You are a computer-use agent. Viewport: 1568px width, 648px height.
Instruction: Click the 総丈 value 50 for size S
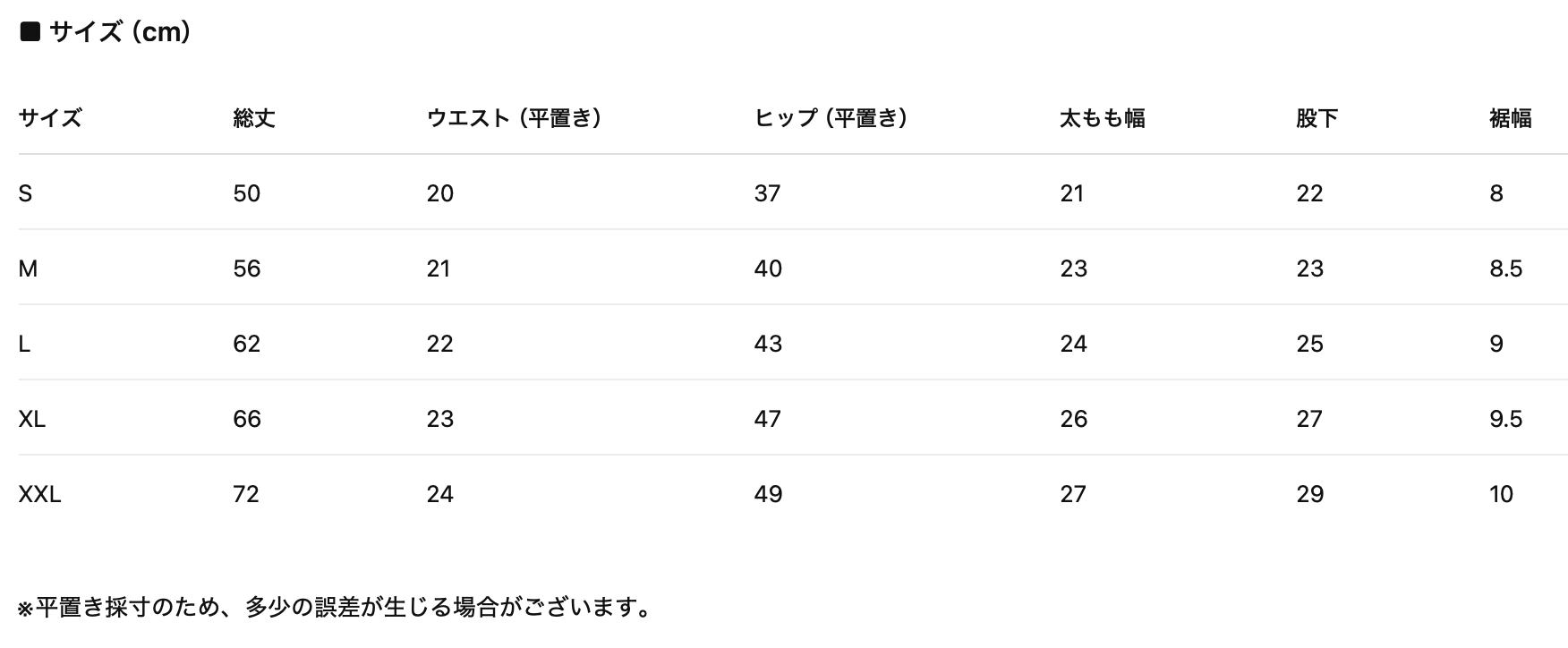[x=246, y=193]
